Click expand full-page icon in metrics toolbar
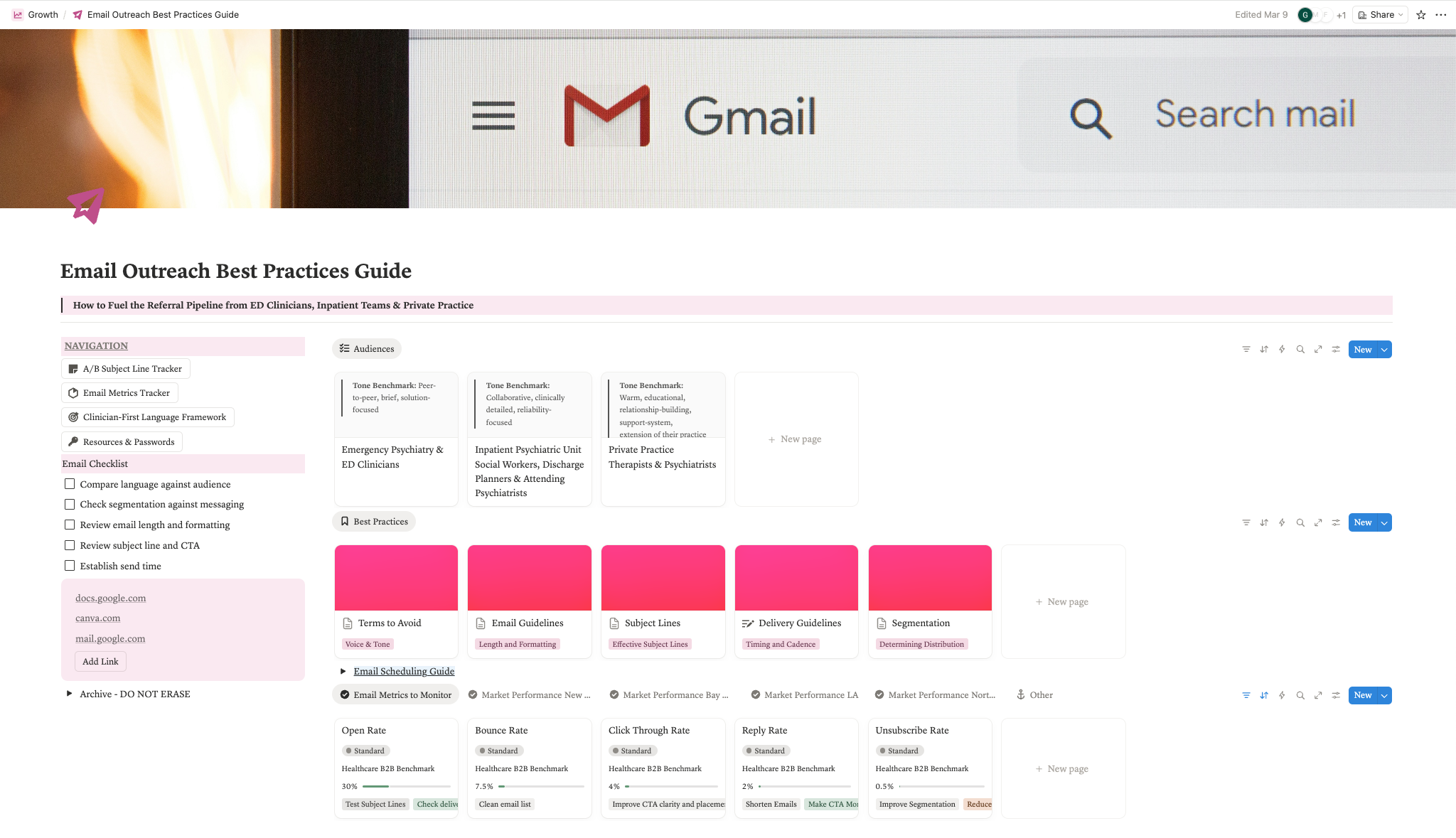The image size is (1456, 838). click(x=1318, y=696)
